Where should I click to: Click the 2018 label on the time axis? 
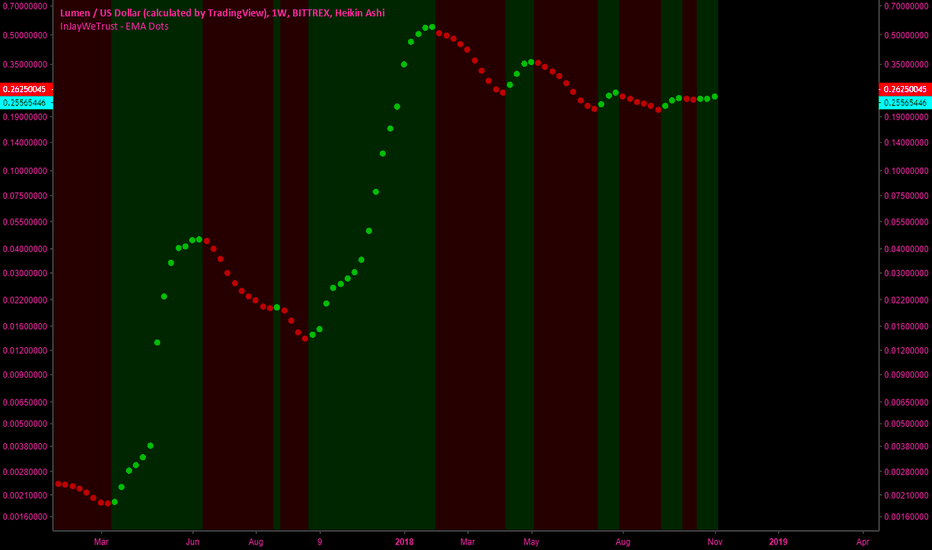(x=404, y=542)
